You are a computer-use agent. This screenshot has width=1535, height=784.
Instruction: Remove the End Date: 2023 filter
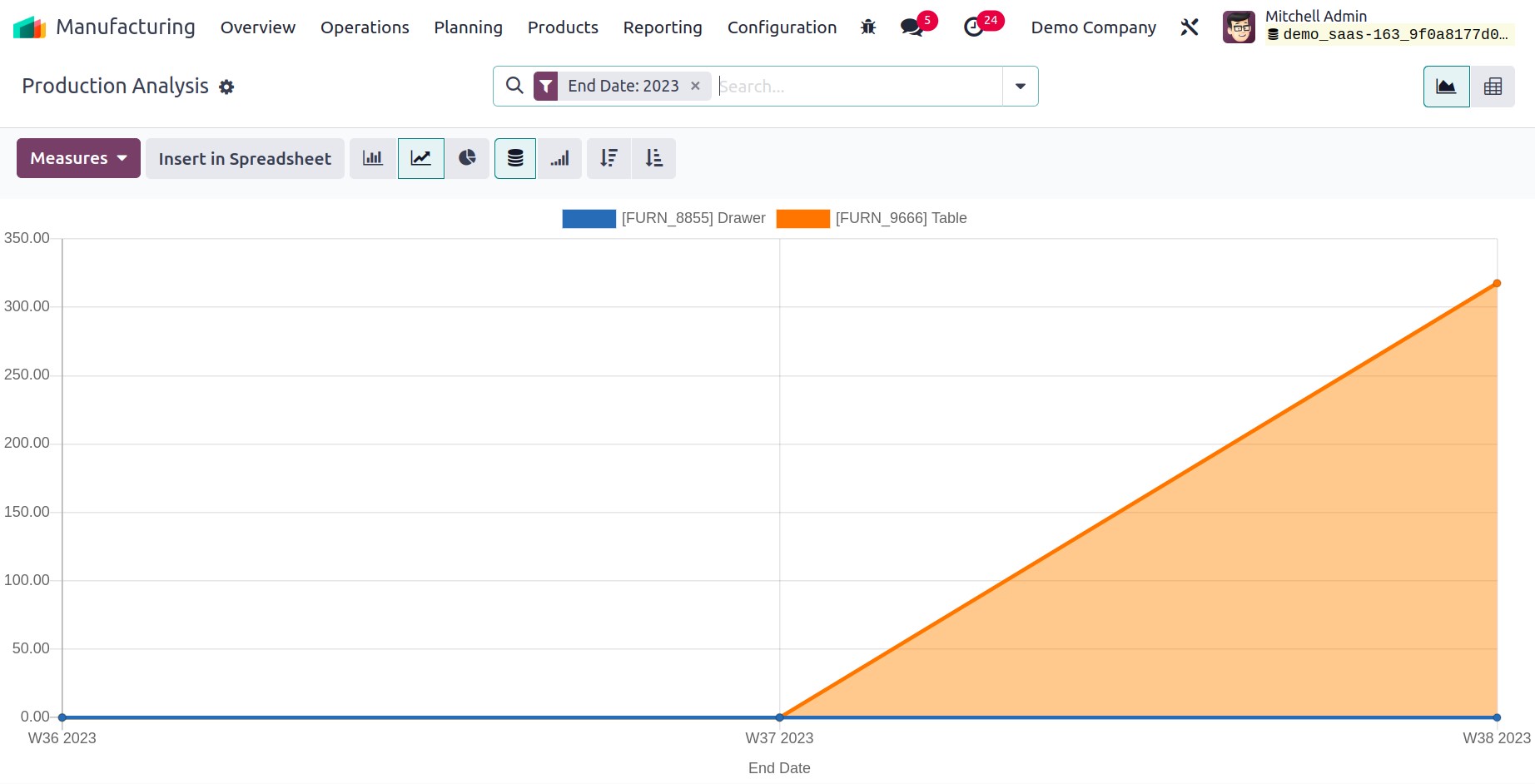click(x=695, y=86)
